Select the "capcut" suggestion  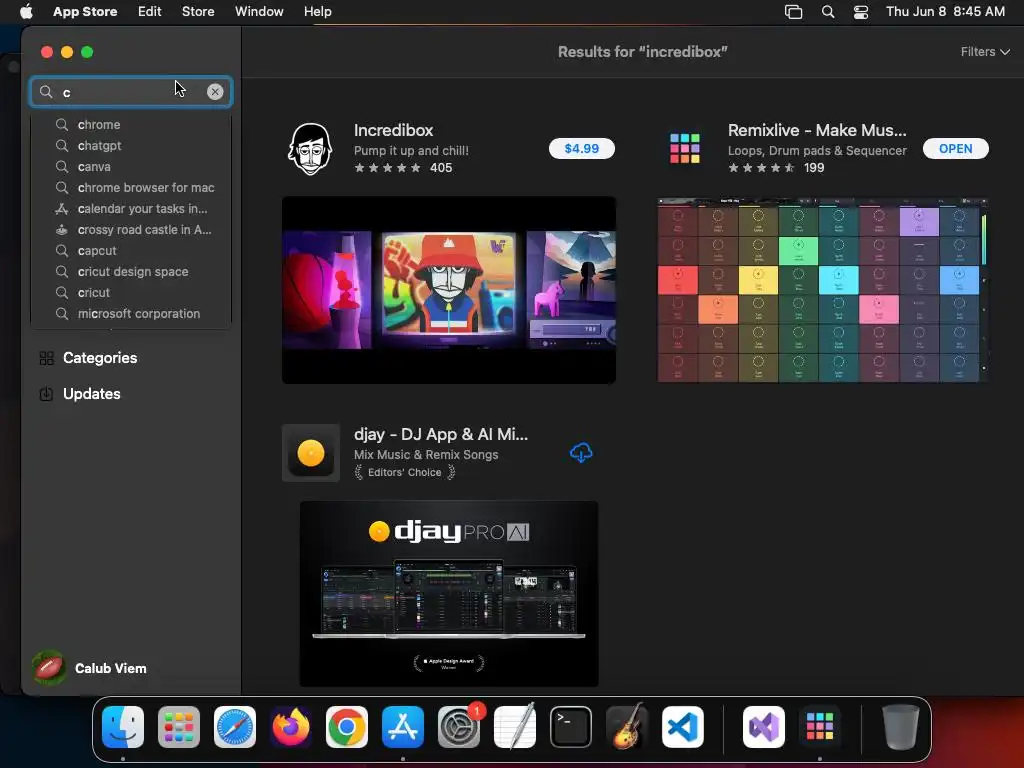click(x=131, y=251)
